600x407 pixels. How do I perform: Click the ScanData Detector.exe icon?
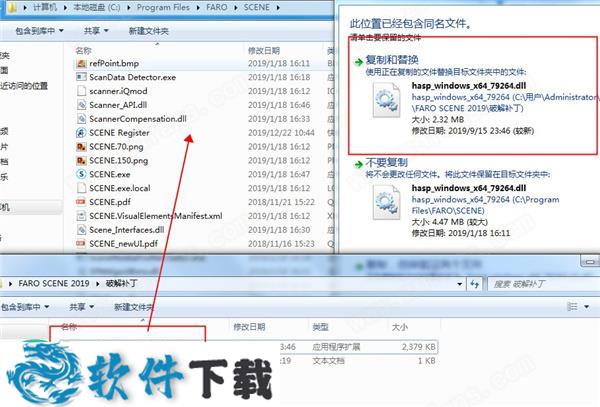(x=81, y=77)
